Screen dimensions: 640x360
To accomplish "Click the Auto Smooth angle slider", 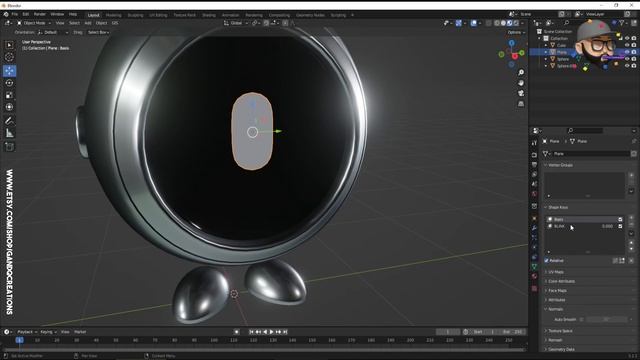I will click(x=607, y=320).
